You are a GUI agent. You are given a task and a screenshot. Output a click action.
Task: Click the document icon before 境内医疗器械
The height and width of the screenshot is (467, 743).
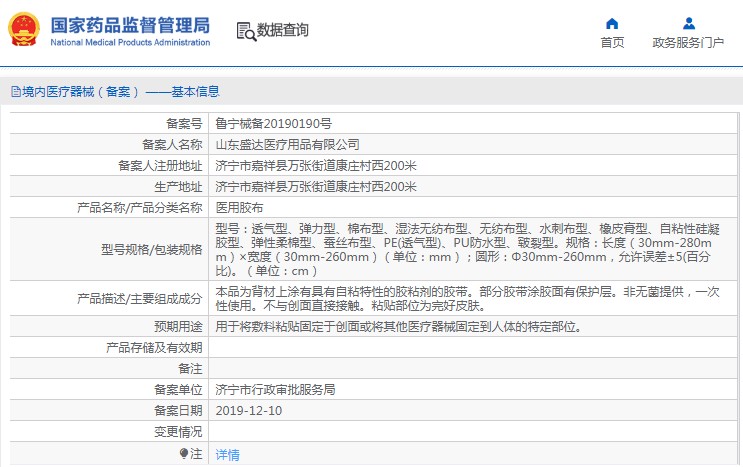(x=16, y=91)
